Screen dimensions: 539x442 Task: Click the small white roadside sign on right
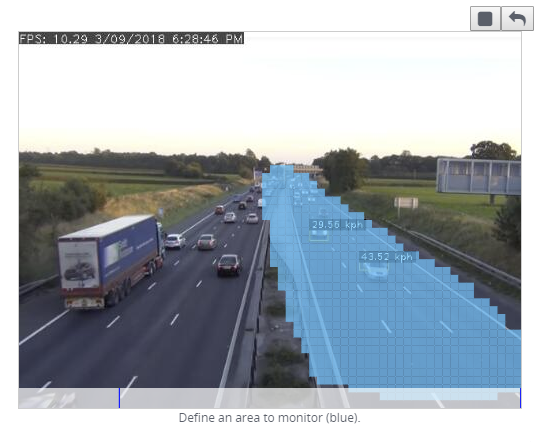[406, 203]
